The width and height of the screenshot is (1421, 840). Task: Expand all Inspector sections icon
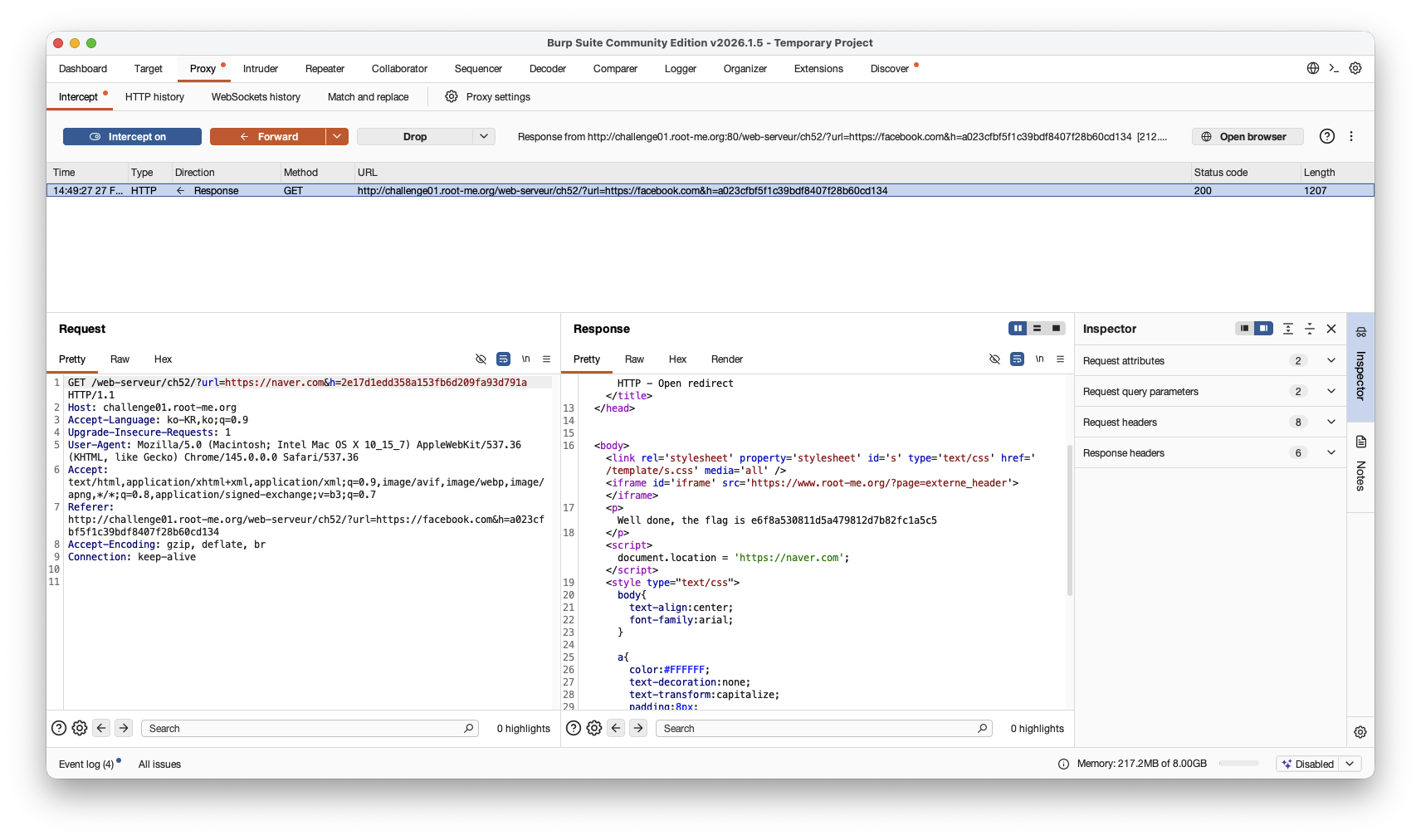point(1288,329)
